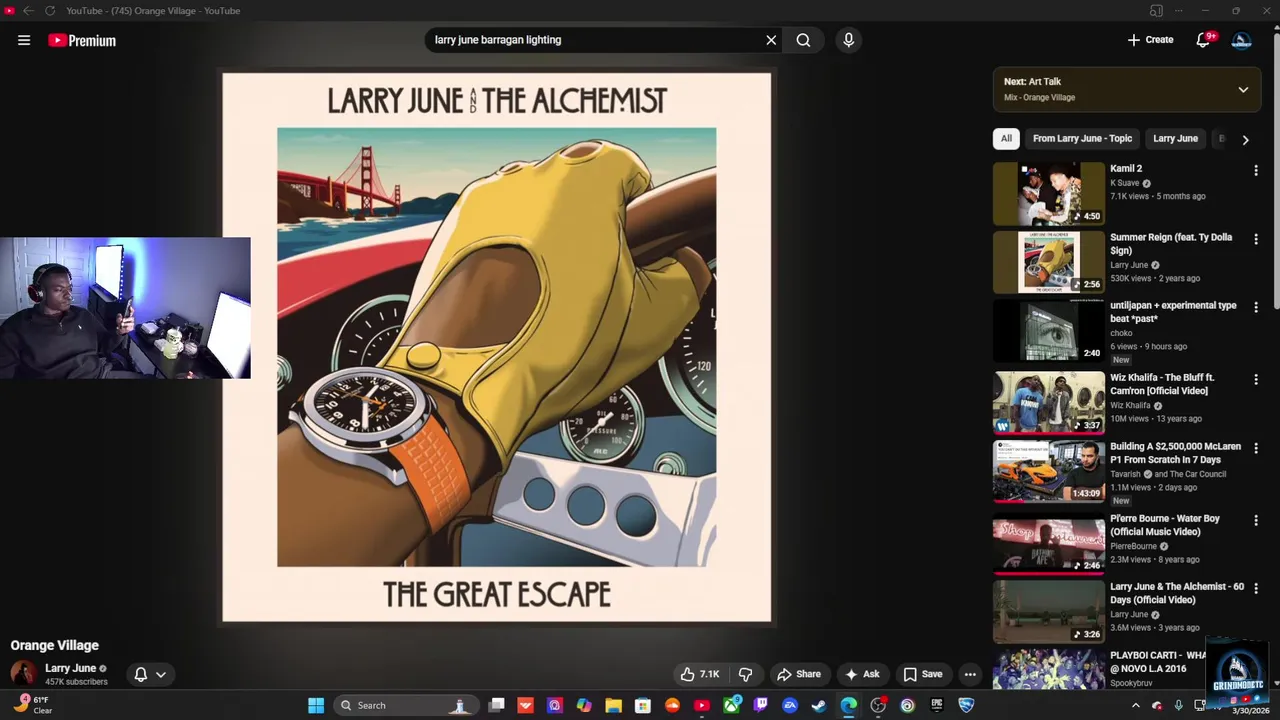Open the YouTube hamburger guide menu
The width and height of the screenshot is (1280, 720).
(x=24, y=40)
